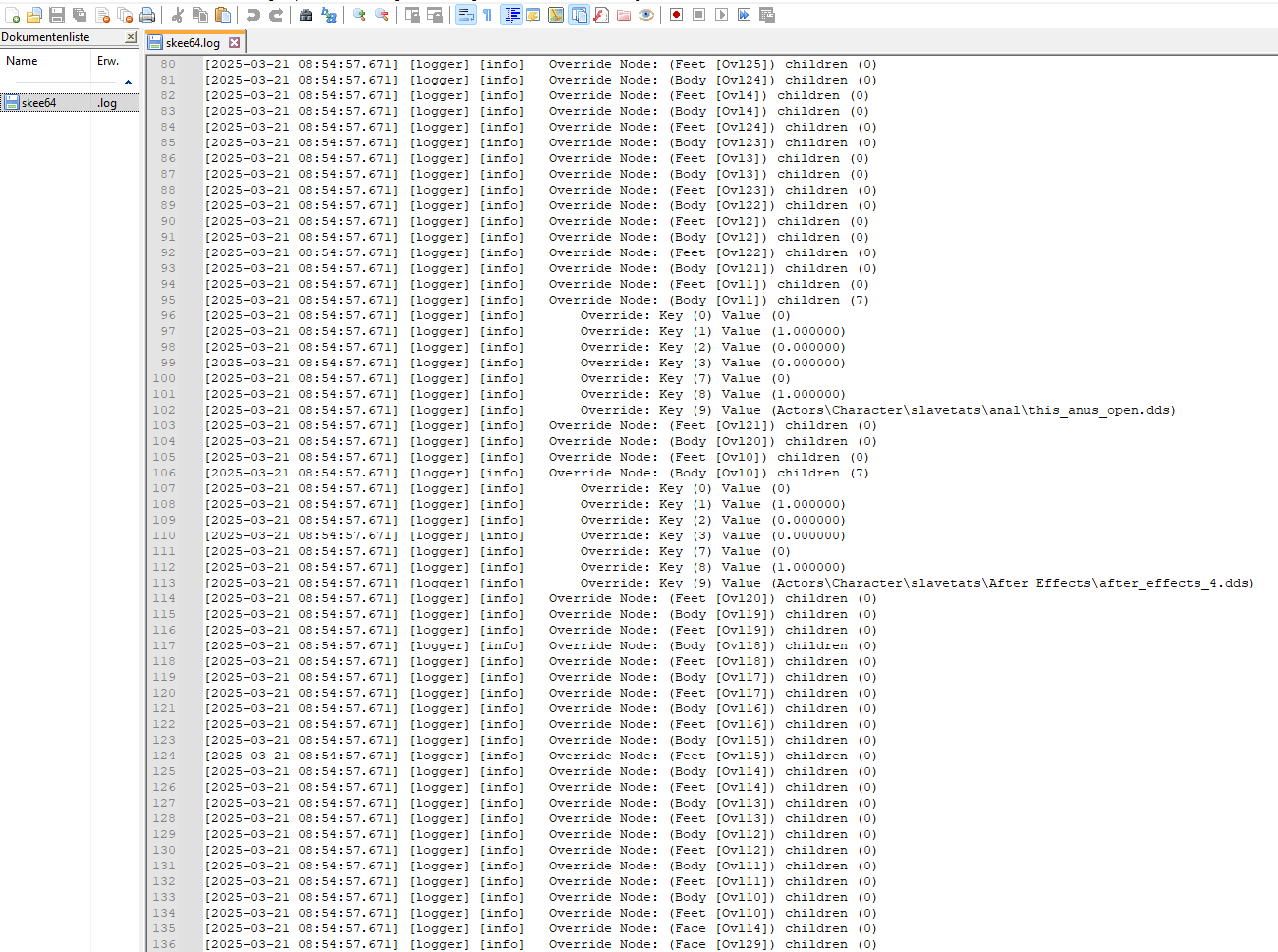Toggle show all characters pilcrow icon
The width and height of the screenshot is (1278, 952).
tap(487, 15)
